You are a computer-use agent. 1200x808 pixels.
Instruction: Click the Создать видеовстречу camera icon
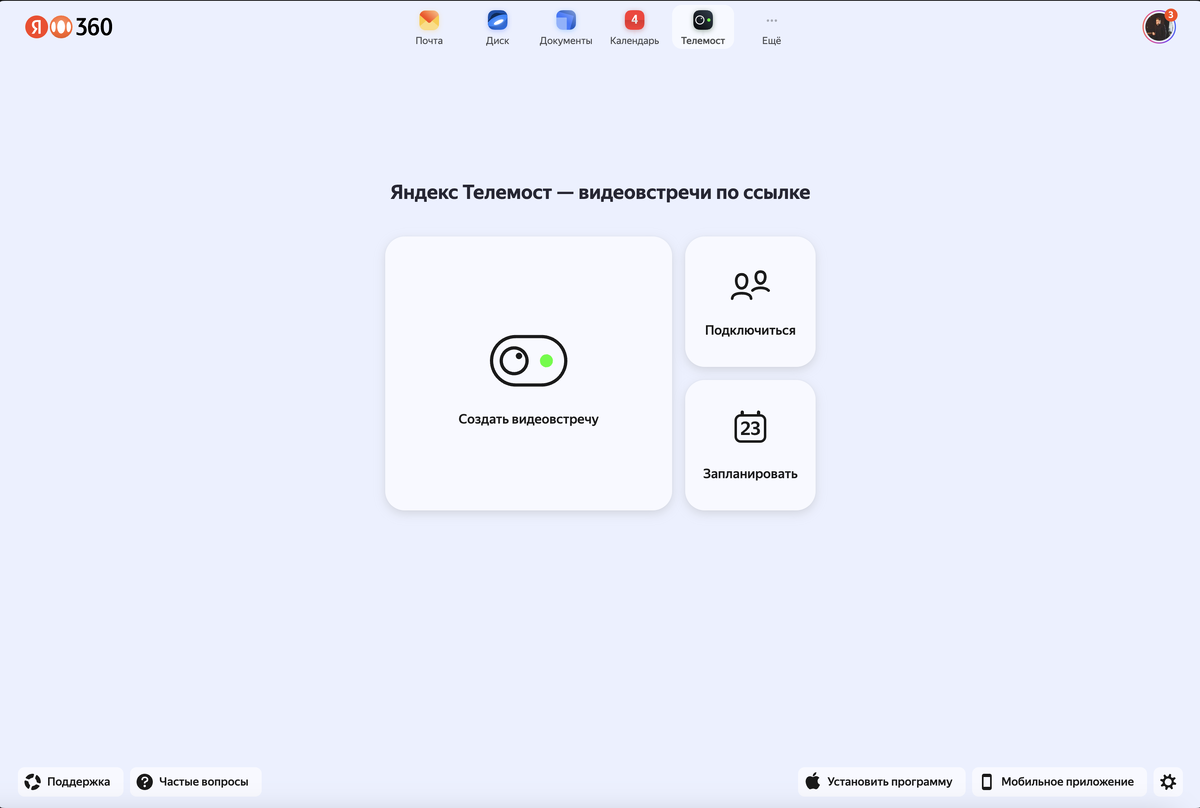click(528, 360)
